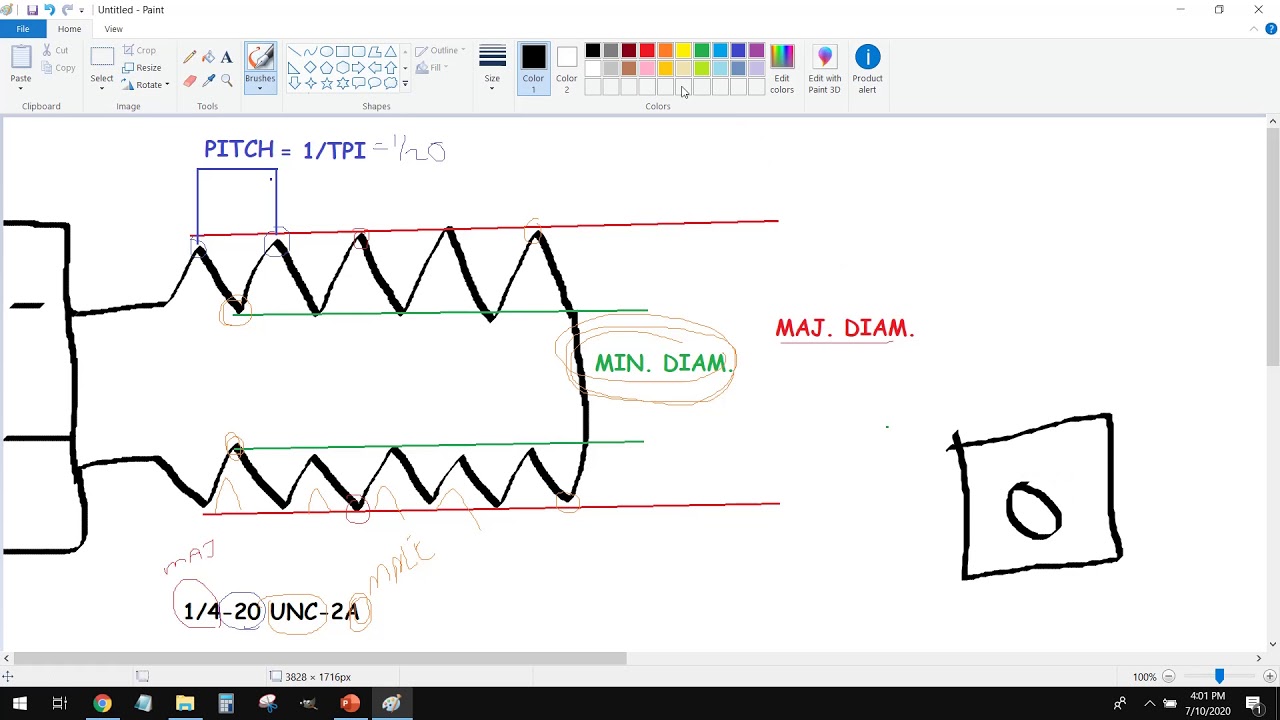
Task: Click the Resize button
Action: [142, 68]
